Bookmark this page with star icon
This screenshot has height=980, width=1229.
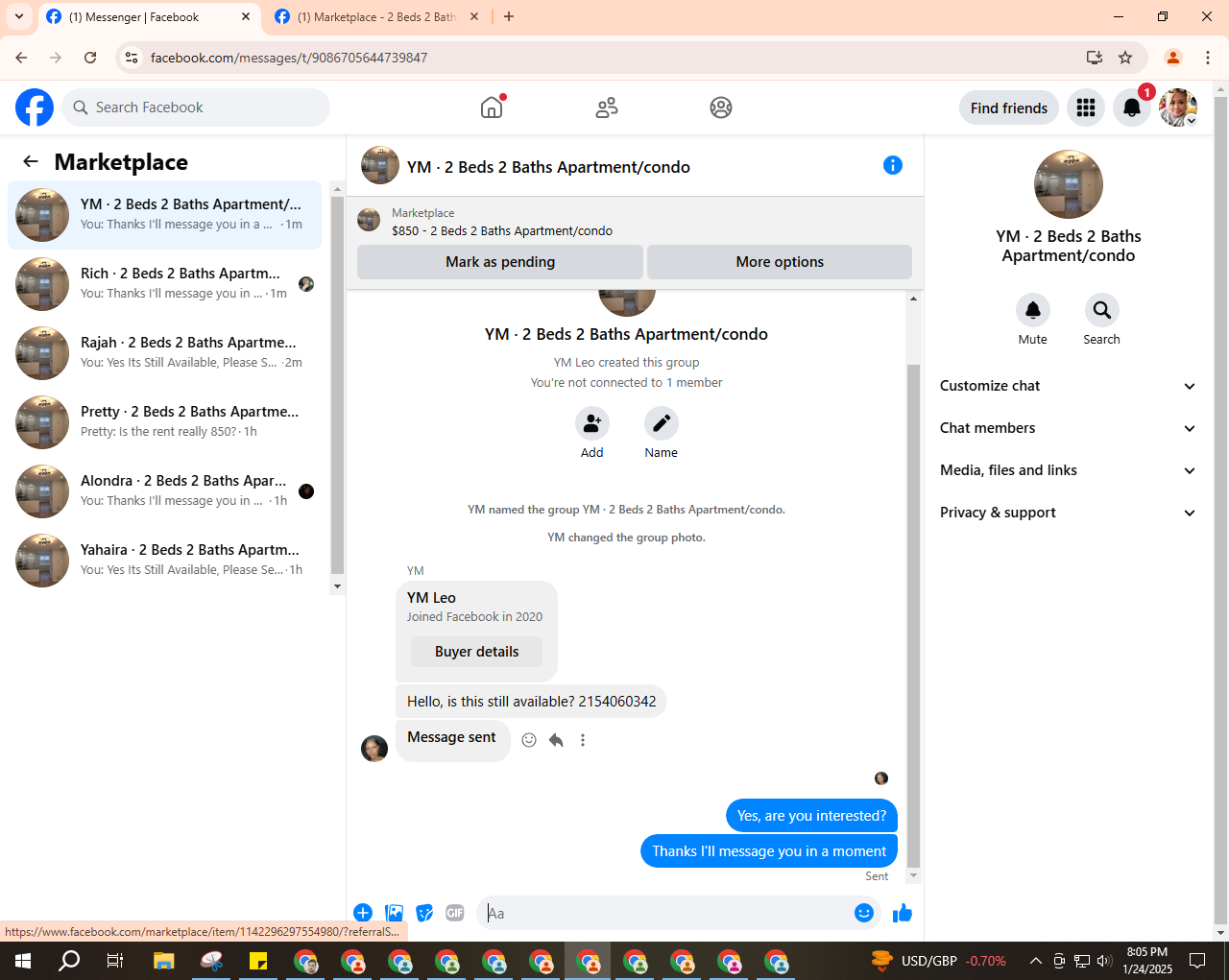(1125, 58)
